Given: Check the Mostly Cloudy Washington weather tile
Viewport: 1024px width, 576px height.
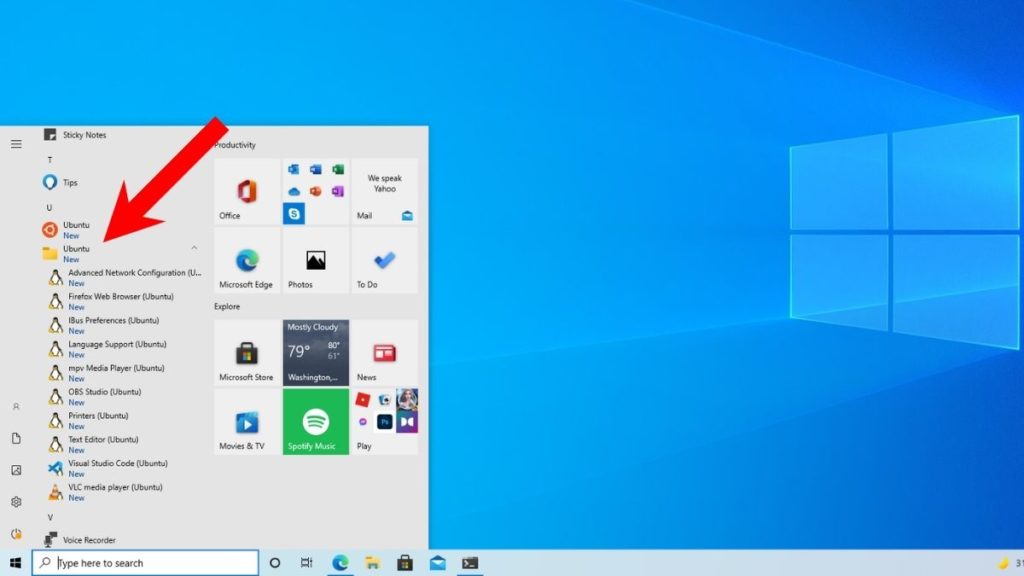Looking at the screenshot, I should pos(314,351).
